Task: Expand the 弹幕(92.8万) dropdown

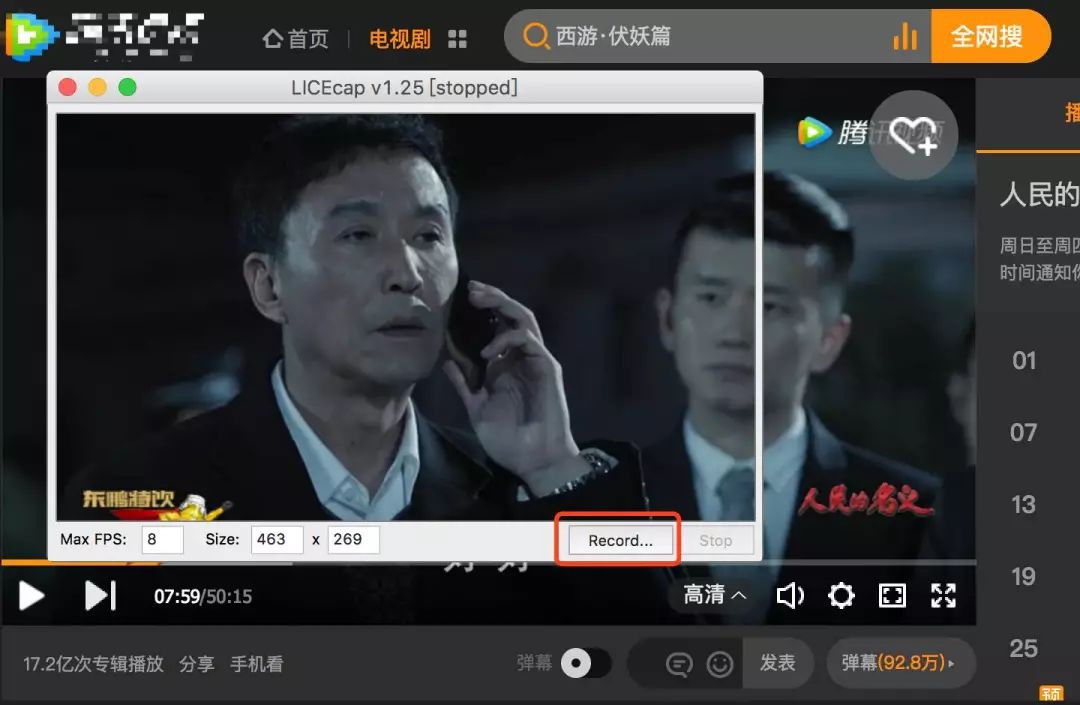Action: click(900, 663)
